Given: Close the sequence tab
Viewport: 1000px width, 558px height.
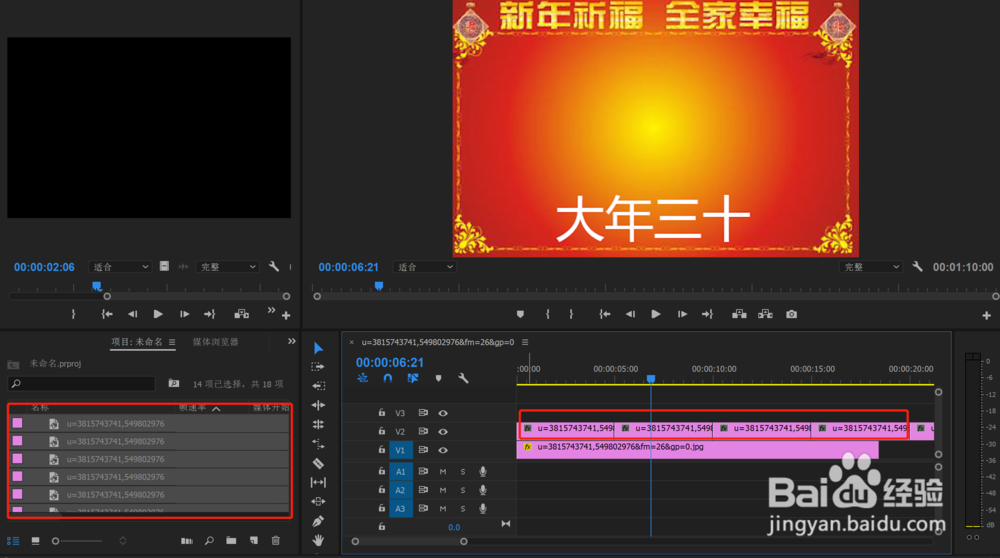Looking at the screenshot, I should 351,342.
